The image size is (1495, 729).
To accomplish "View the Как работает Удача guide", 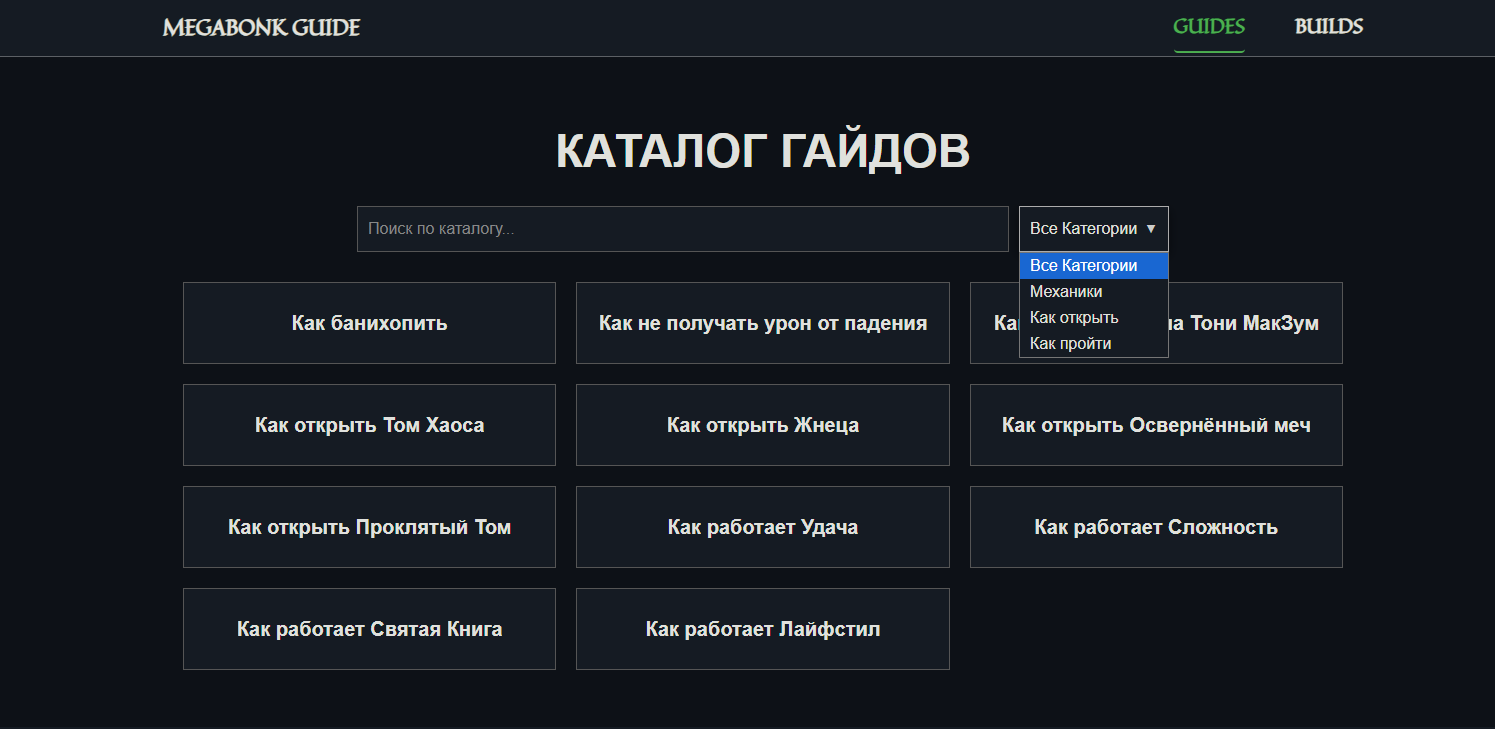I will tap(762, 527).
